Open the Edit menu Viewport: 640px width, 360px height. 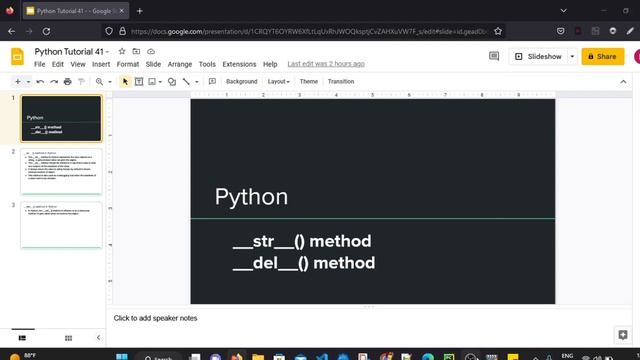[58, 64]
